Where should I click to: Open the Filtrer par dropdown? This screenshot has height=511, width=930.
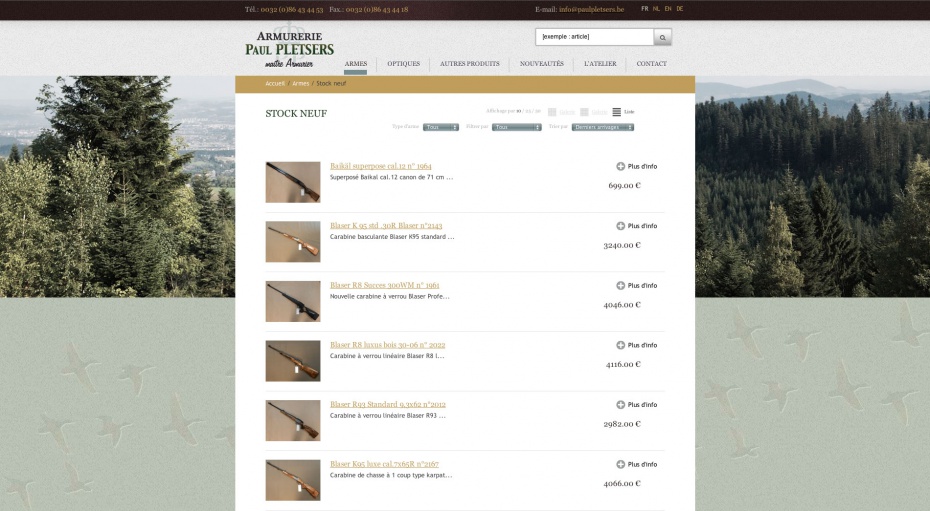tap(517, 127)
